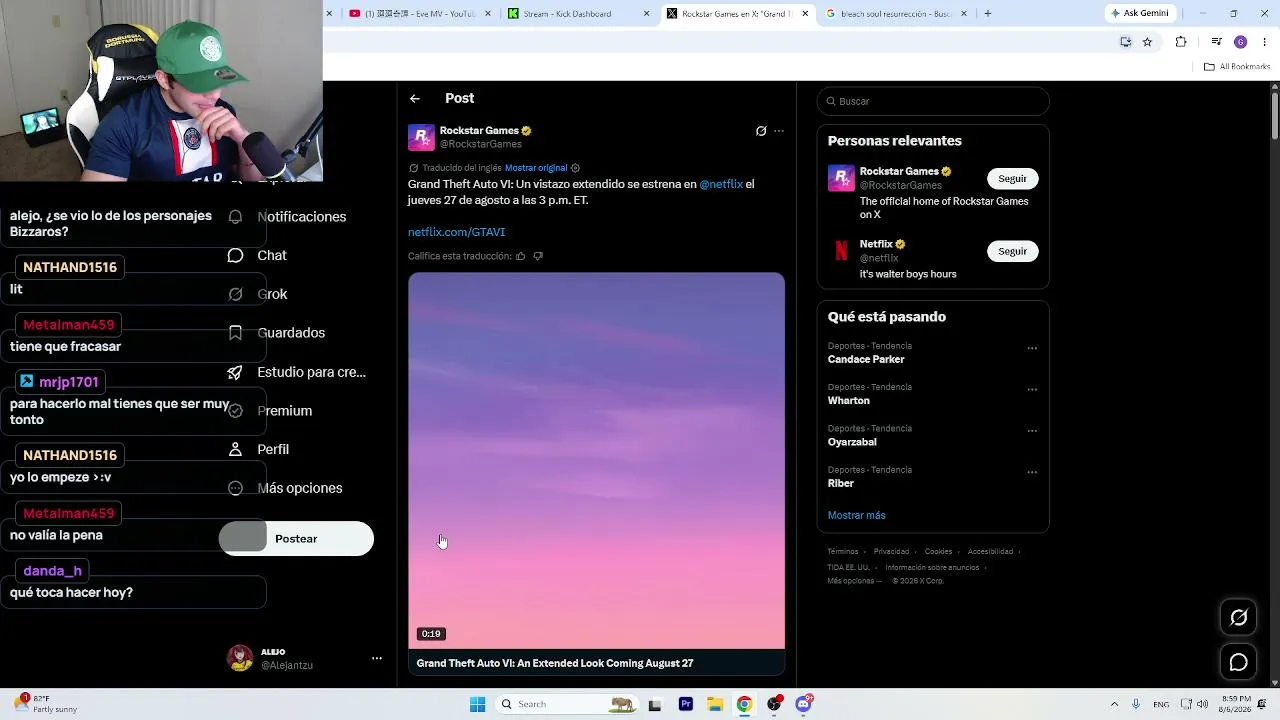The height and width of the screenshot is (720, 1280).
Task: Open the Términos footer link
Action: pyautogui.click(x=842, y=552)
